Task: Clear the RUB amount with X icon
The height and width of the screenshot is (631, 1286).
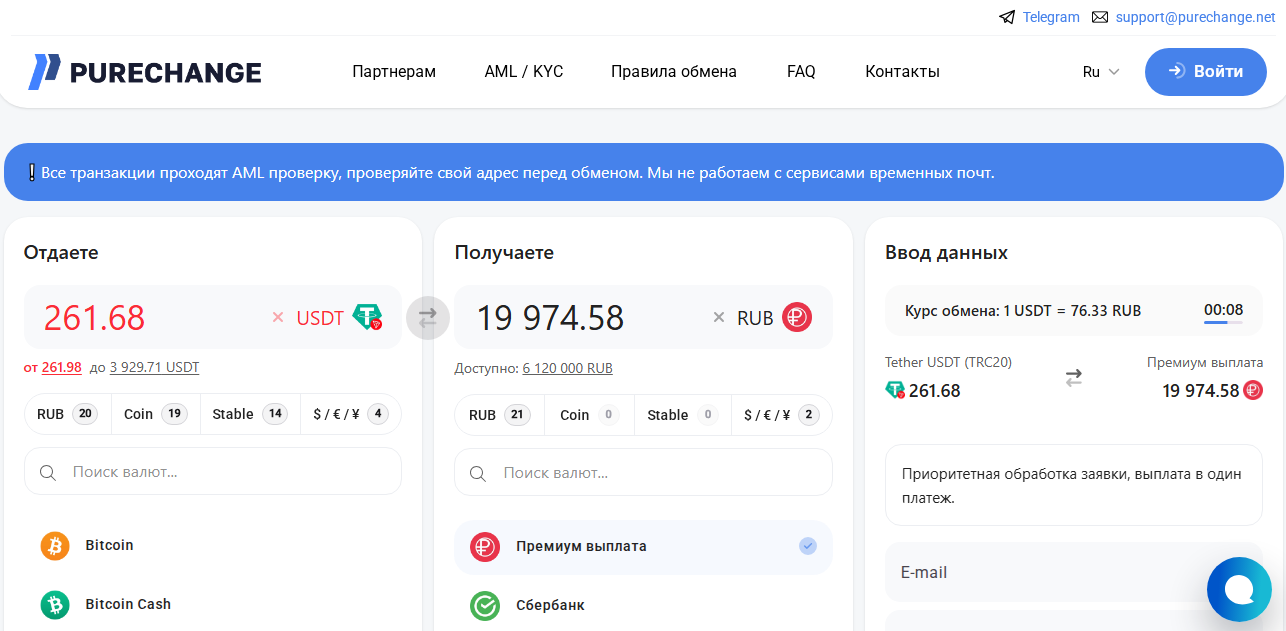Action: click(x=718, y=318)
